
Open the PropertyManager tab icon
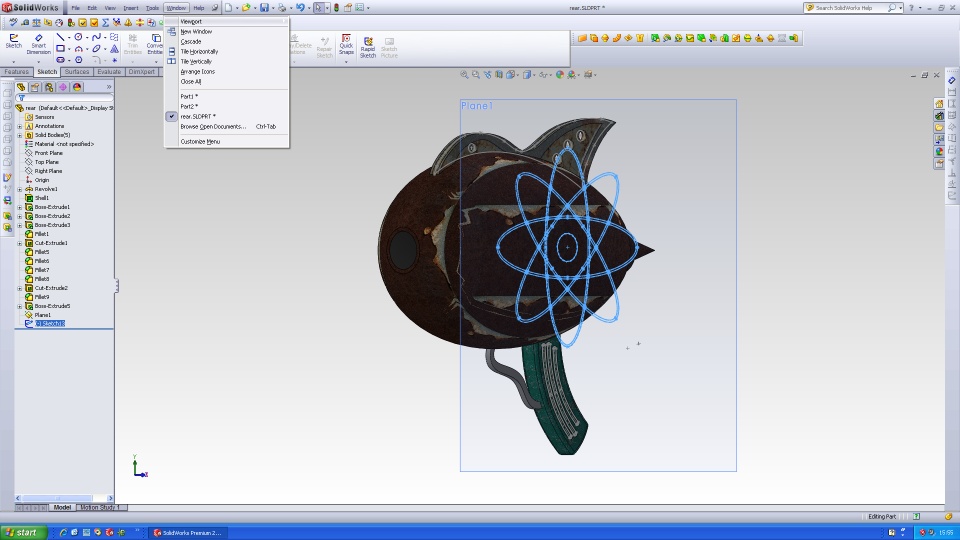pyautogui.click(x=36, y=87)
